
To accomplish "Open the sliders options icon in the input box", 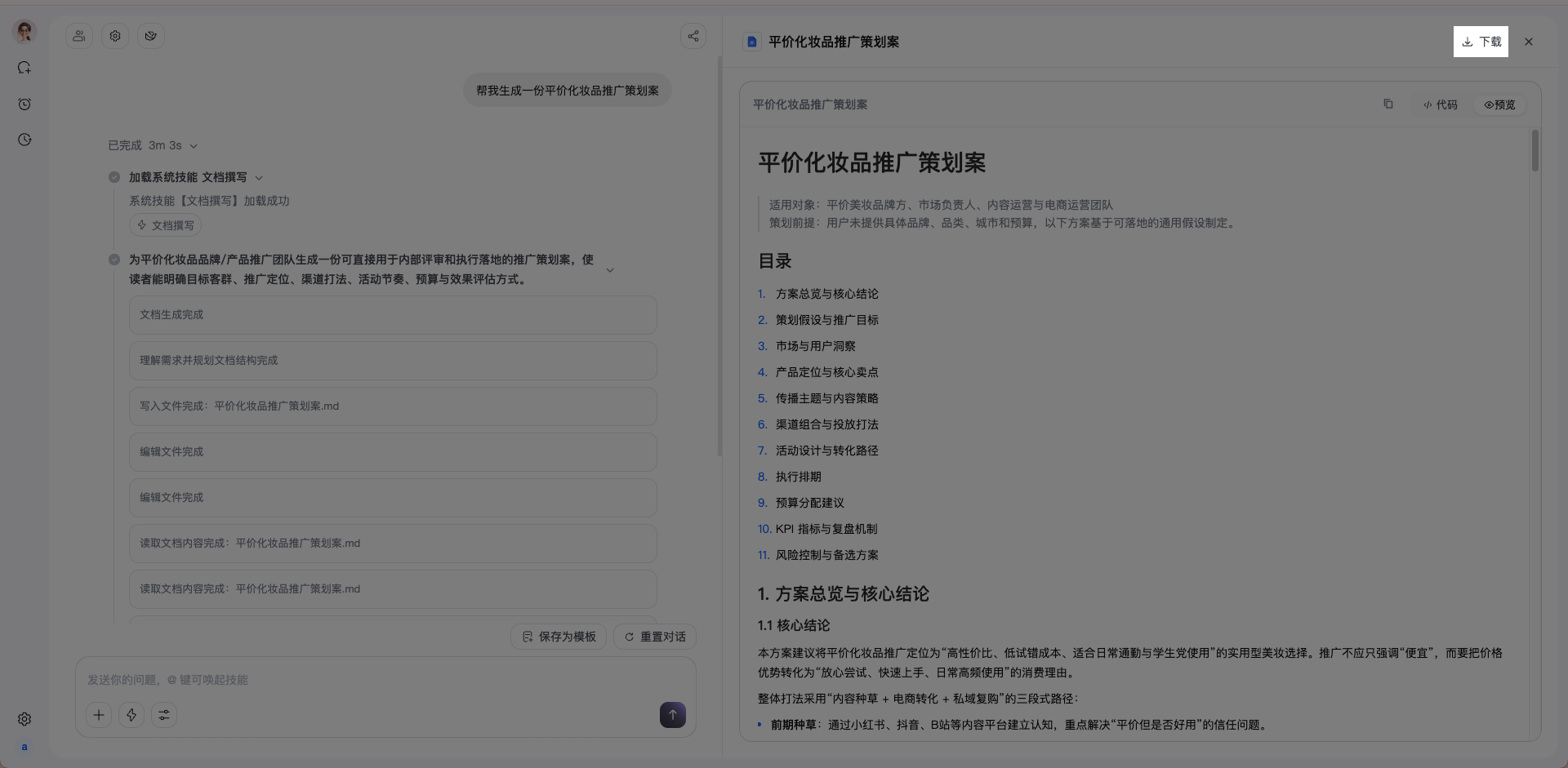I will point(164,715).
